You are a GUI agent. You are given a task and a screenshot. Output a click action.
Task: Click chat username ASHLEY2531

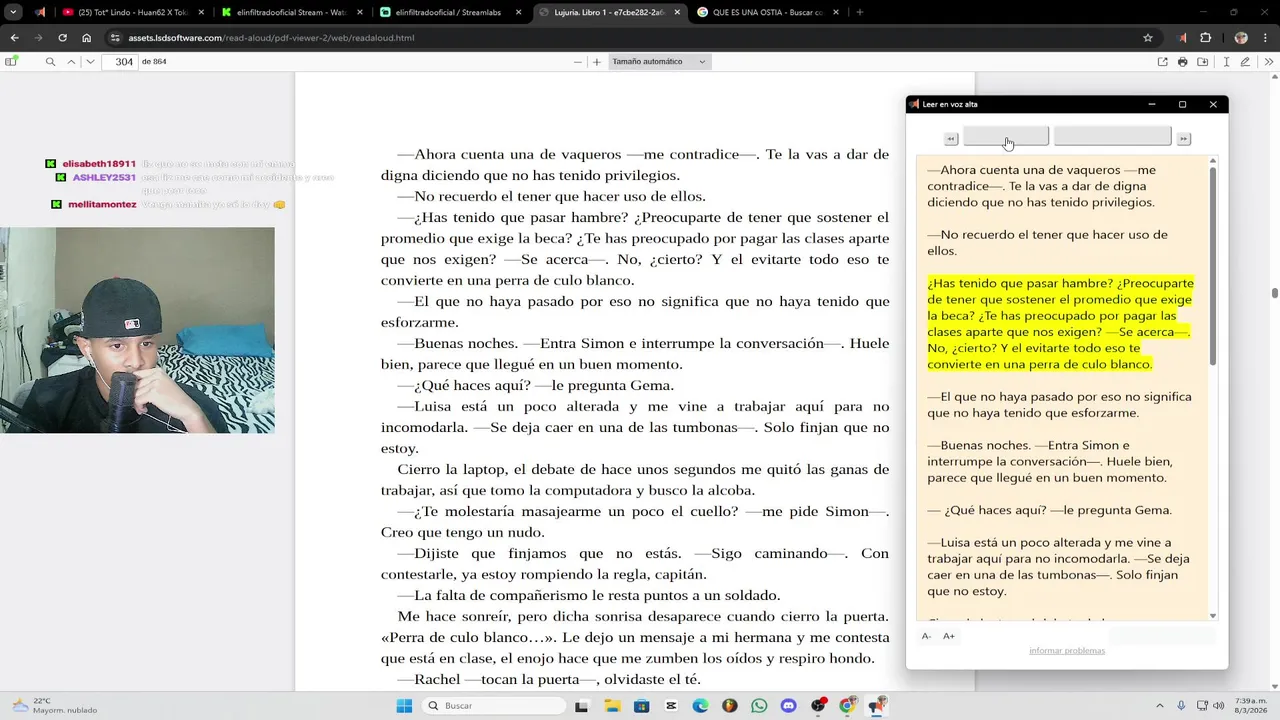click(104, 177)
